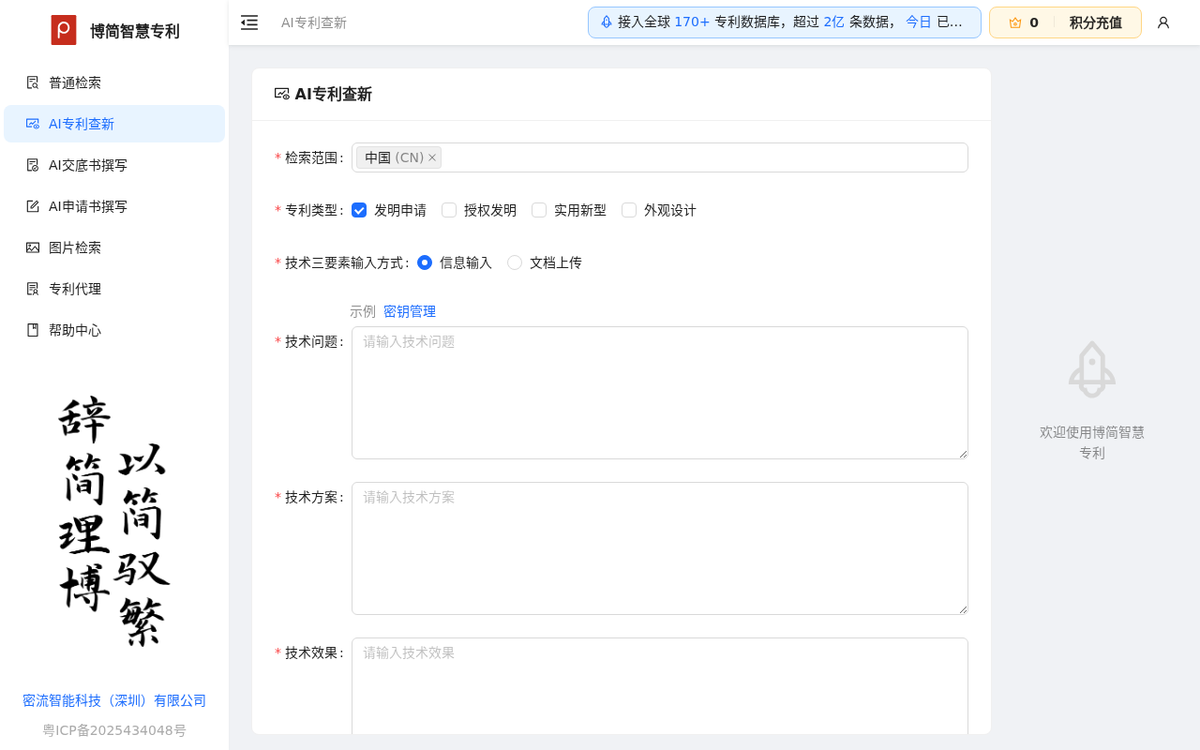The height and width of the screenshot is (750, 1200).
Task: Click the user profile icon top right
Action: tap(1162, 22)
